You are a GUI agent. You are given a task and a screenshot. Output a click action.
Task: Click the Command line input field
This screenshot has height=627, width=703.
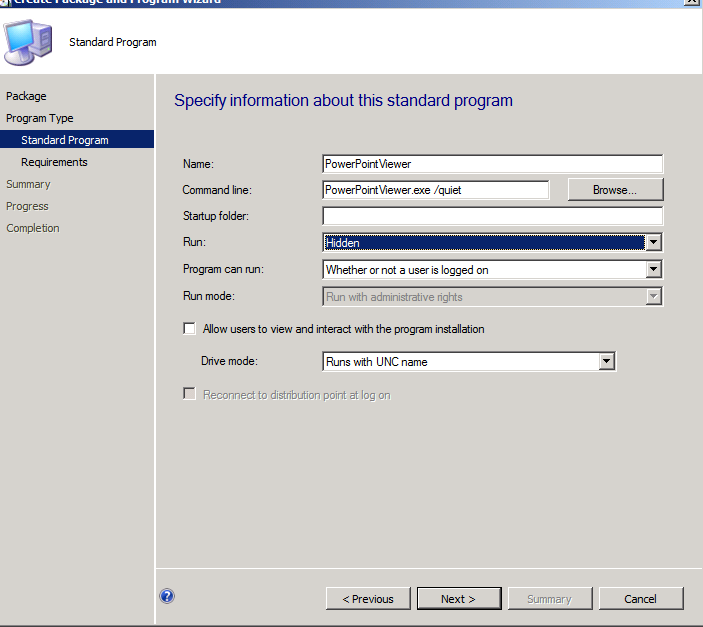[x=435, y=190]
